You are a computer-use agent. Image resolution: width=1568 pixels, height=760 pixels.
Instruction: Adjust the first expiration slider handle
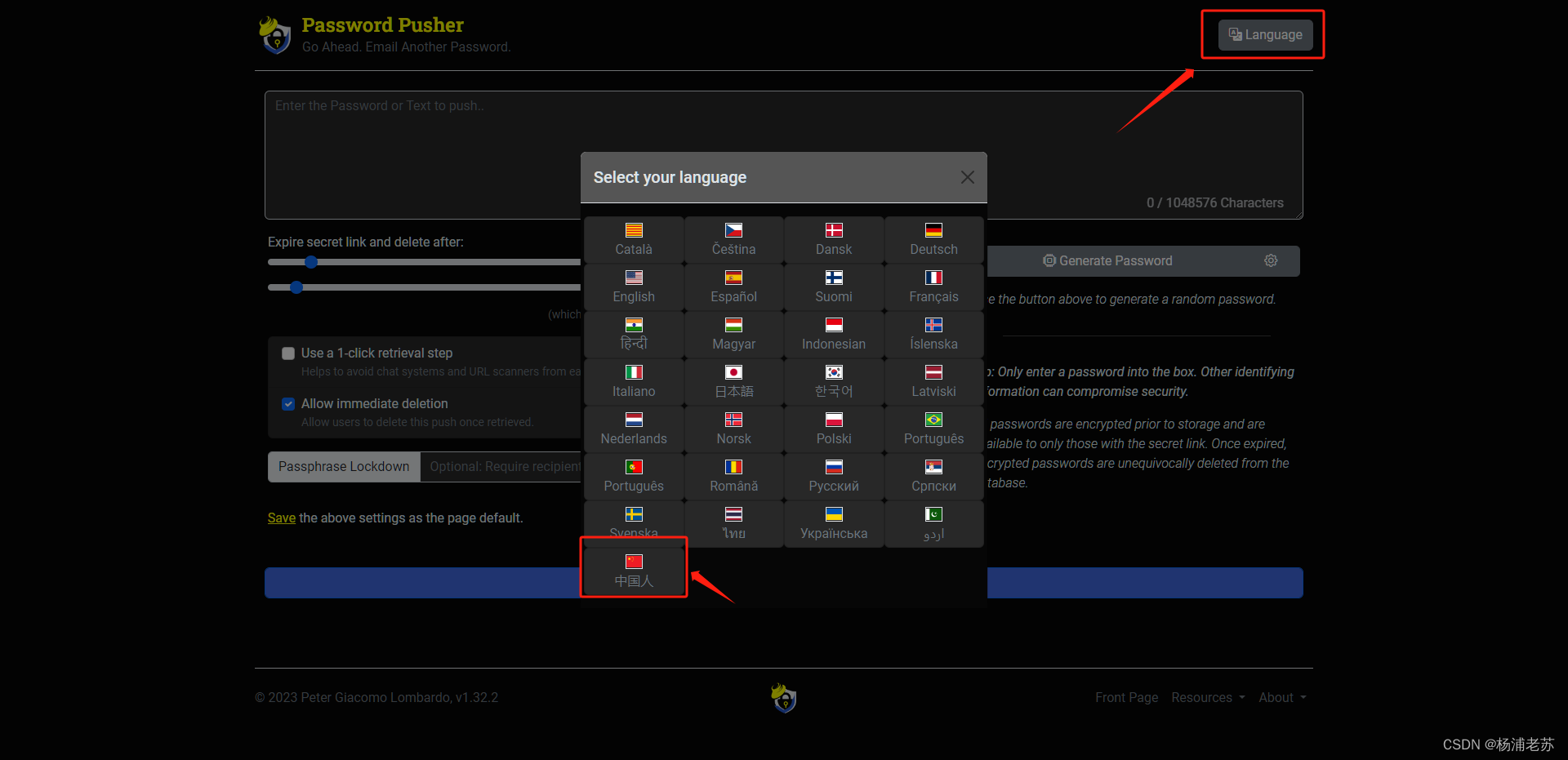(310, 262)
